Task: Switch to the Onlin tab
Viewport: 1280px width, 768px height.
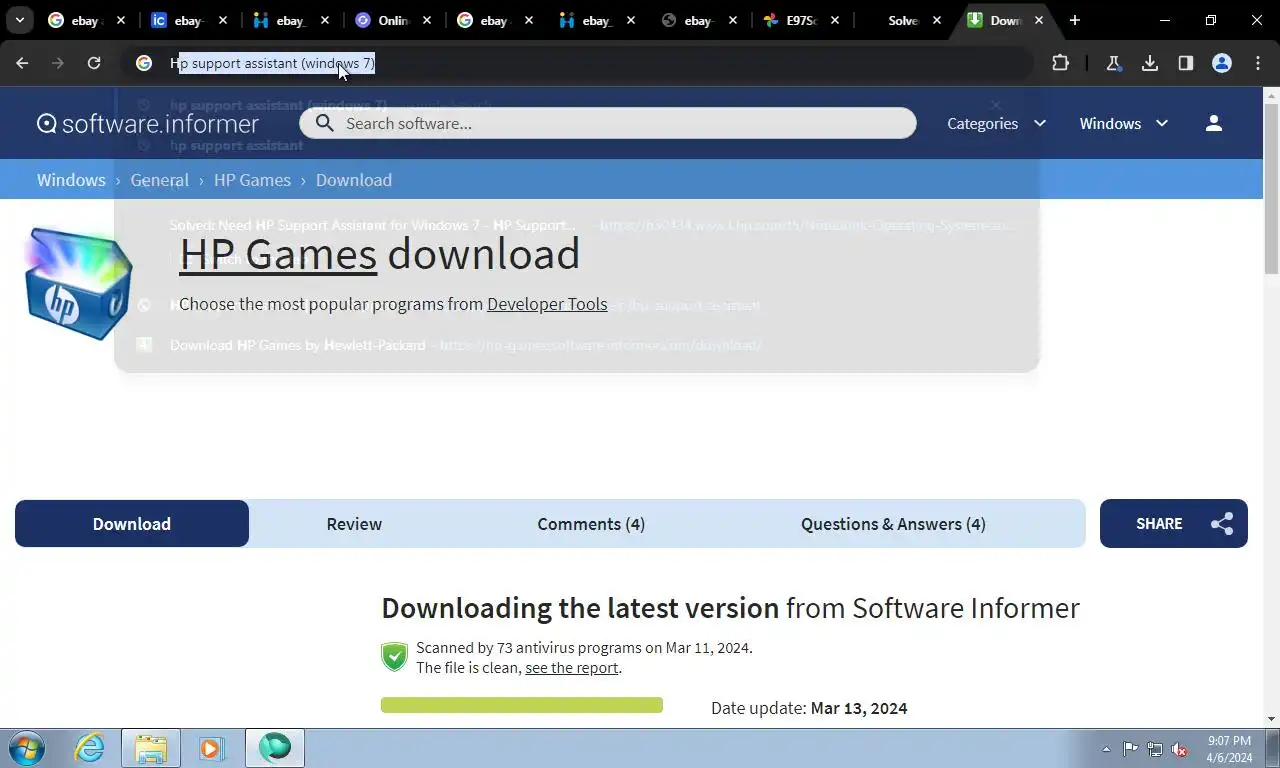Action: tap(394, 20)
